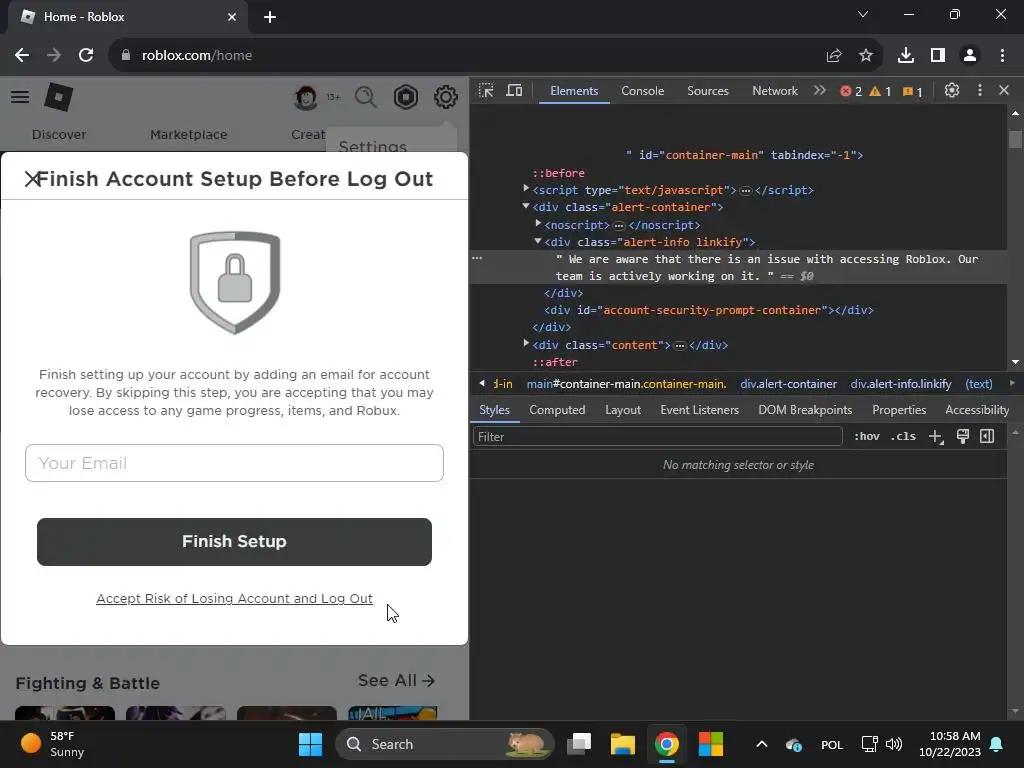Open the Roblox search magnifier icon
The width and height of the screenshot is (1024, 768).
tap(366, 97)
